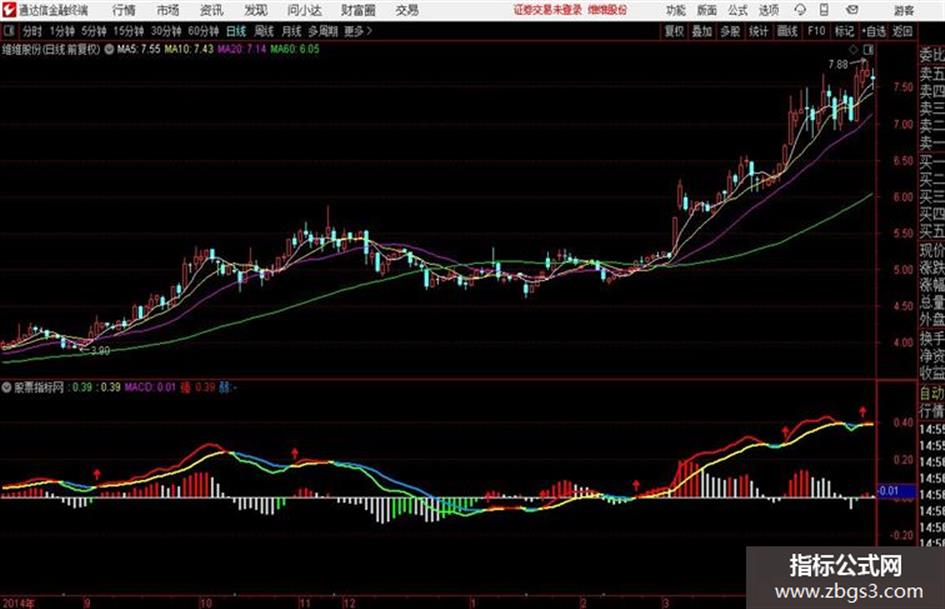Open the message envelope icon
The image size is (945, 609).
click(x=852, y=10)
